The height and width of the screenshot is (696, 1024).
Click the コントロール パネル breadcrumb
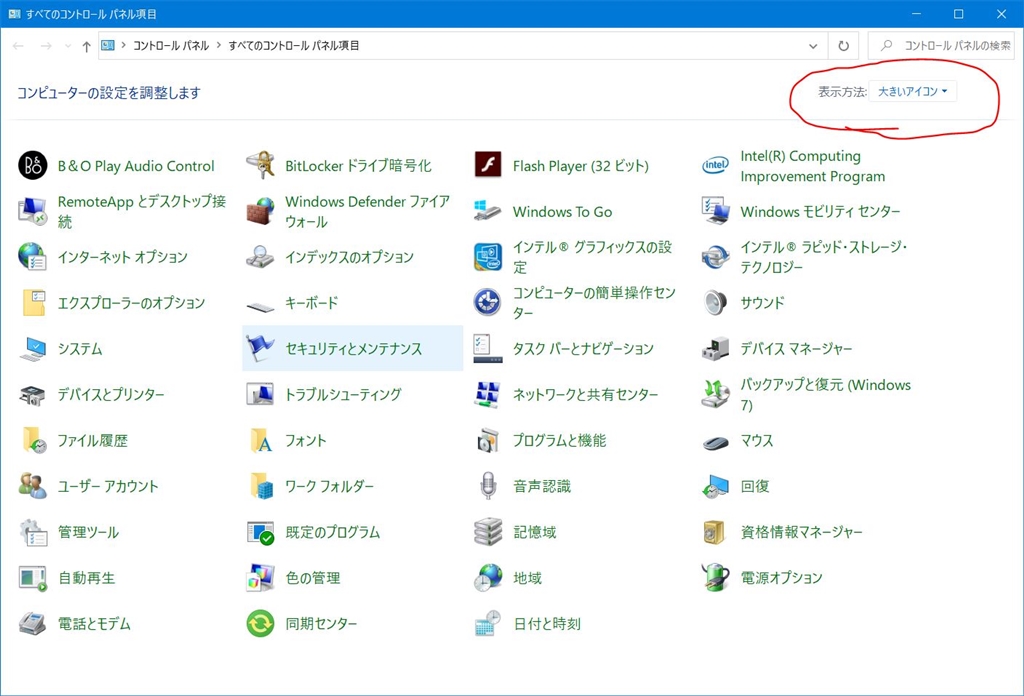tap(171, 46)
